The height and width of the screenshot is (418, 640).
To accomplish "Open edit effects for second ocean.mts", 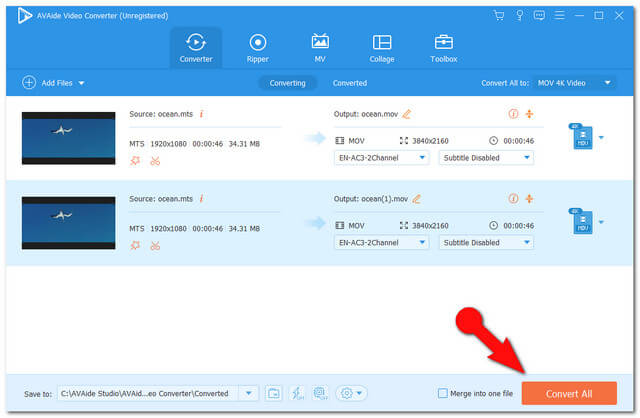I will (x=135, y=246).
